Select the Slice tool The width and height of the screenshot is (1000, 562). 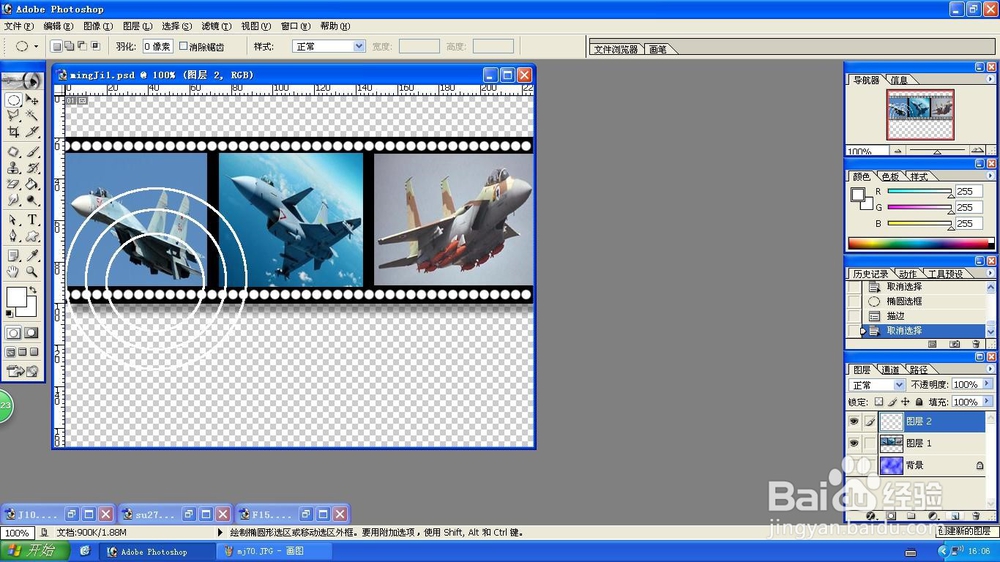pos(32,132)
